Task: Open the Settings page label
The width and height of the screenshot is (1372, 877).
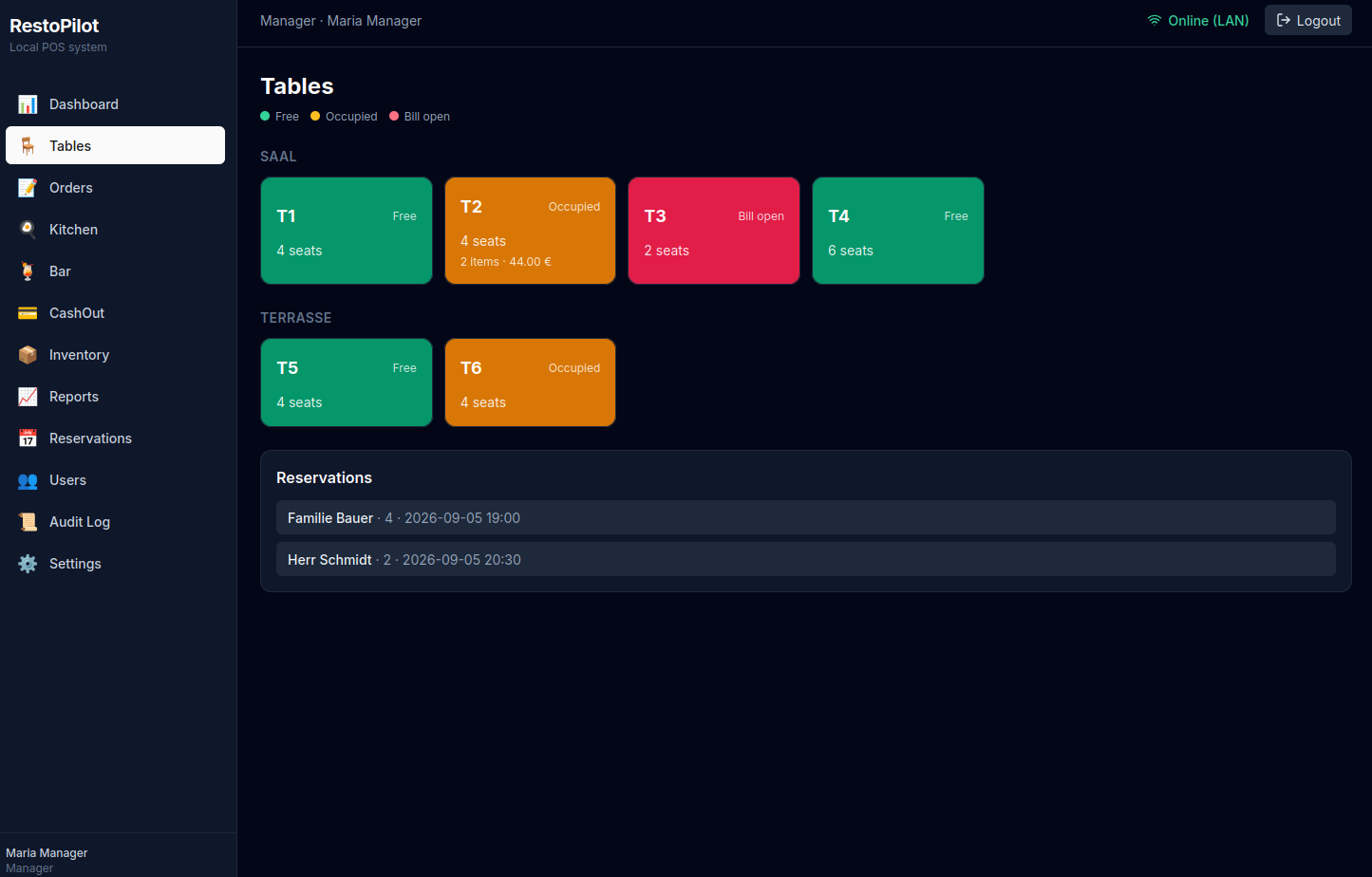Action: (75, 564)
